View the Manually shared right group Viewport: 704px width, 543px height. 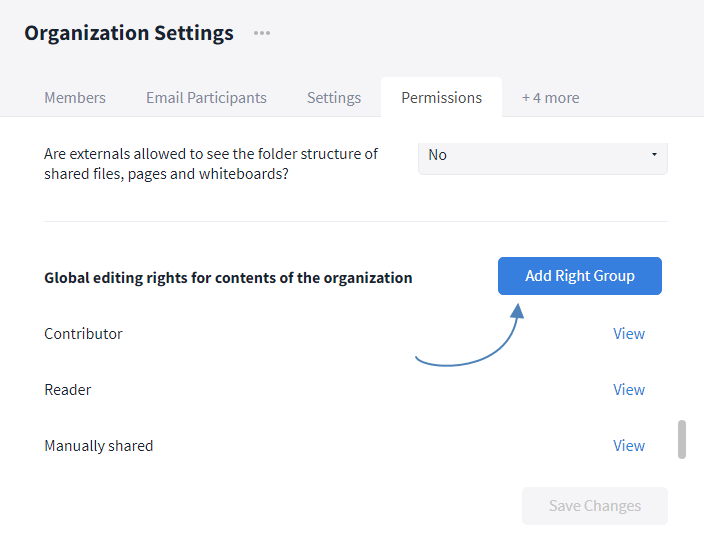[x=628, y=446]
